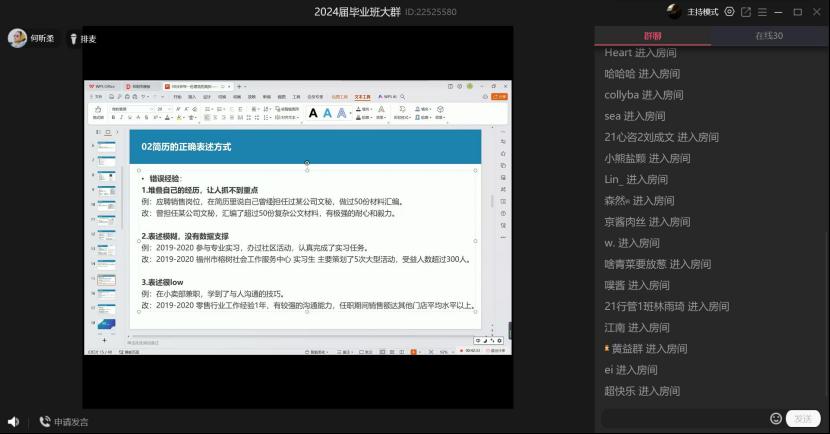Switch to the 群聊 chat tab
The width and height of the screenshot is (830, 434).
[x=653, y=35]
